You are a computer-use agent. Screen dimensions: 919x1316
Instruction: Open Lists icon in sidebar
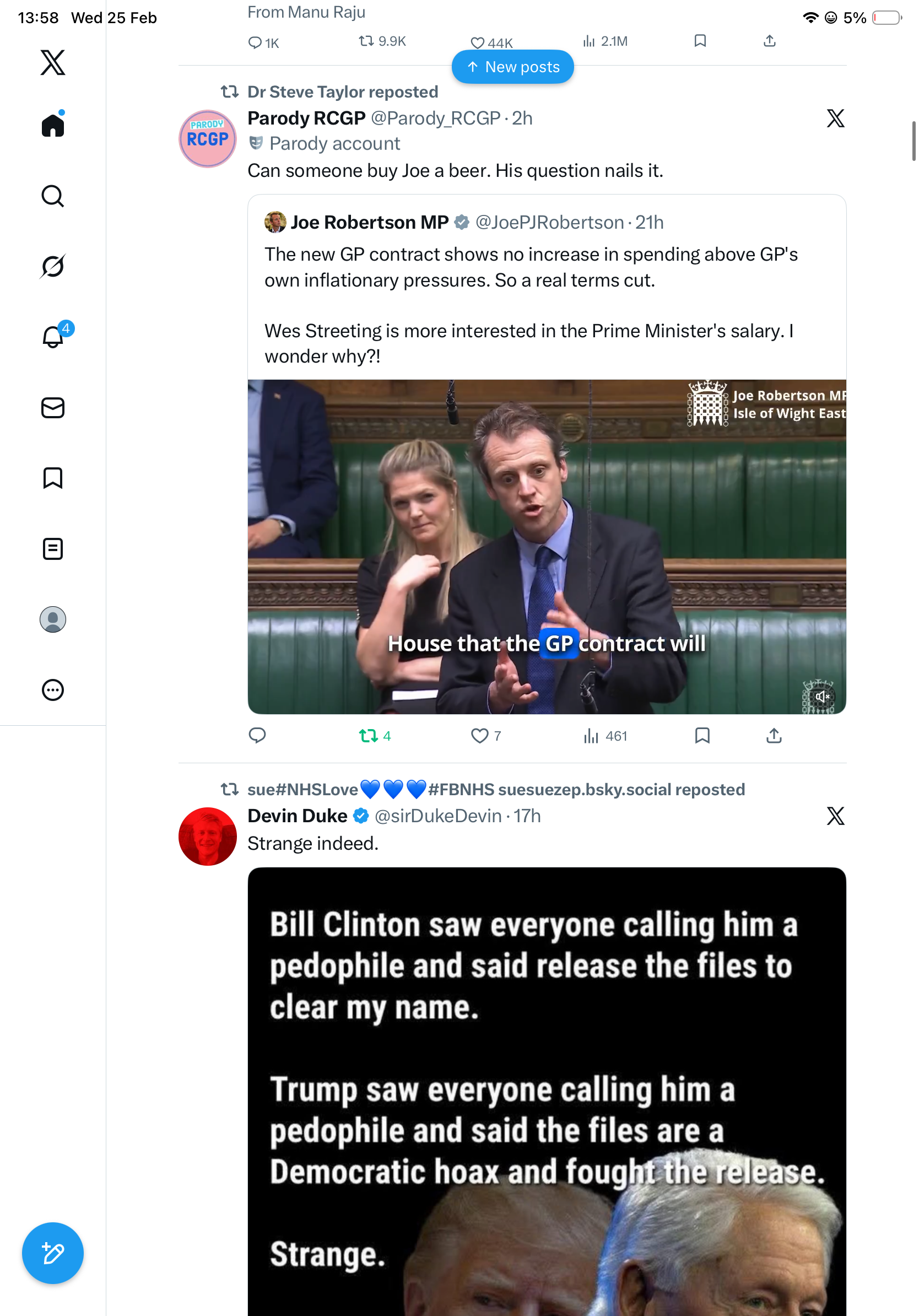coord(53,549)
